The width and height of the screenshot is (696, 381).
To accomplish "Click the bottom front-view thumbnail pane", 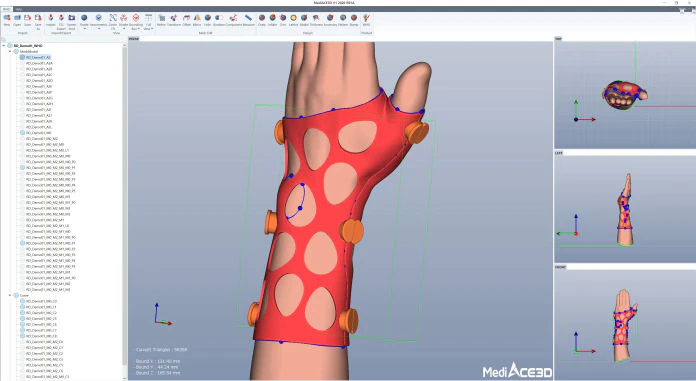I will [625, 324].
